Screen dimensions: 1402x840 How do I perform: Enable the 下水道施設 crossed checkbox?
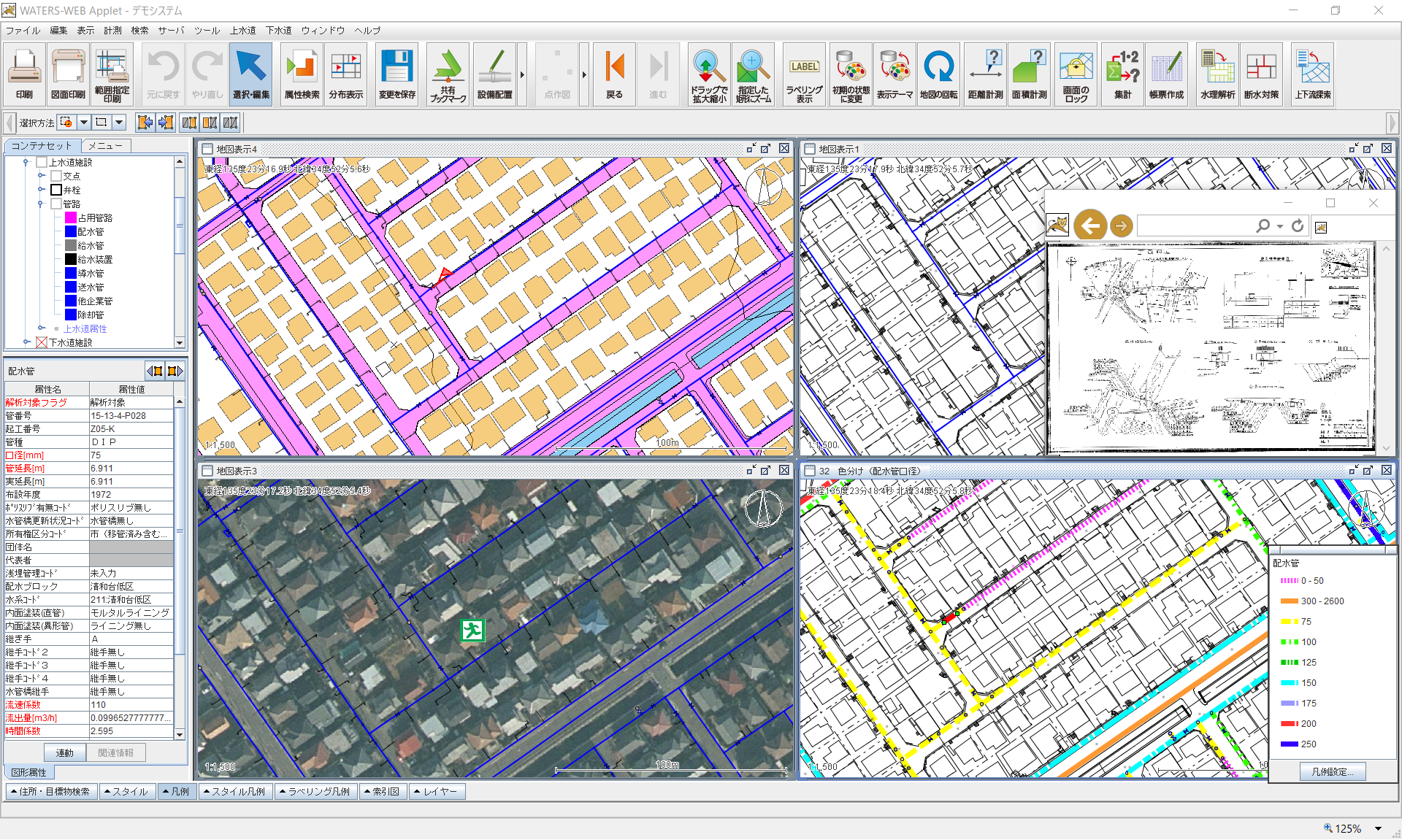42,342
